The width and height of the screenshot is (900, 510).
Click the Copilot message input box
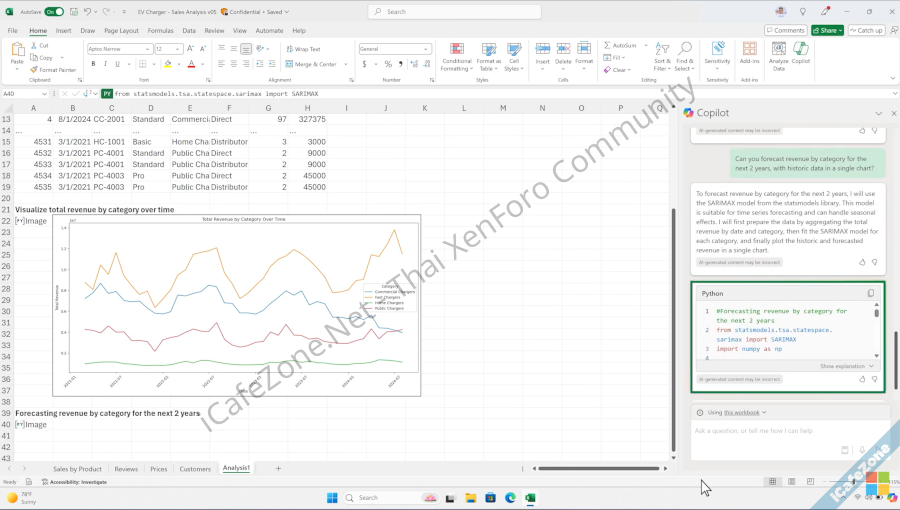pos(765,431)
